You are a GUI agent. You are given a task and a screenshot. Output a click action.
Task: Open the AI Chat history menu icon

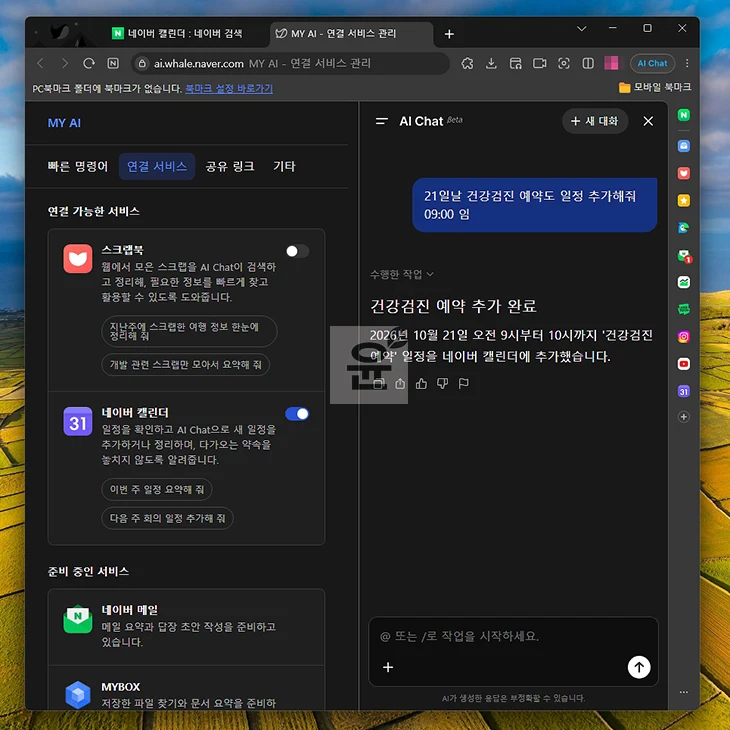pos(382,121)
